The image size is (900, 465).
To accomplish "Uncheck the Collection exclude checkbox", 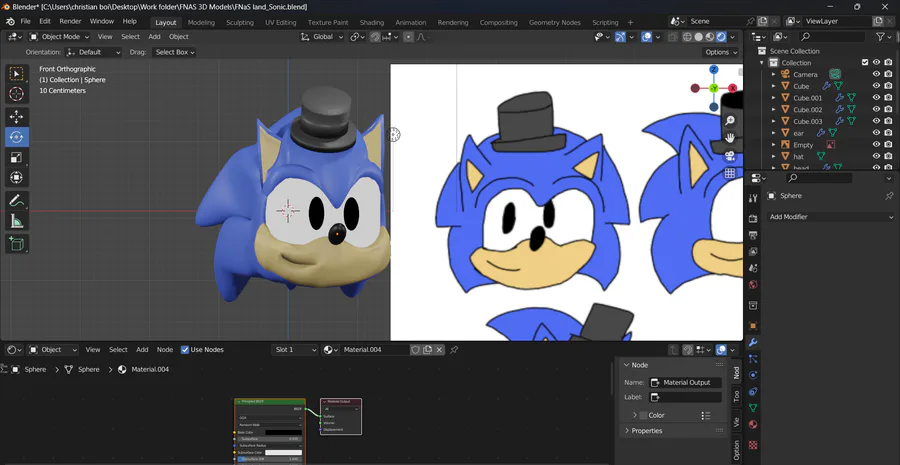I will (865, 63).
